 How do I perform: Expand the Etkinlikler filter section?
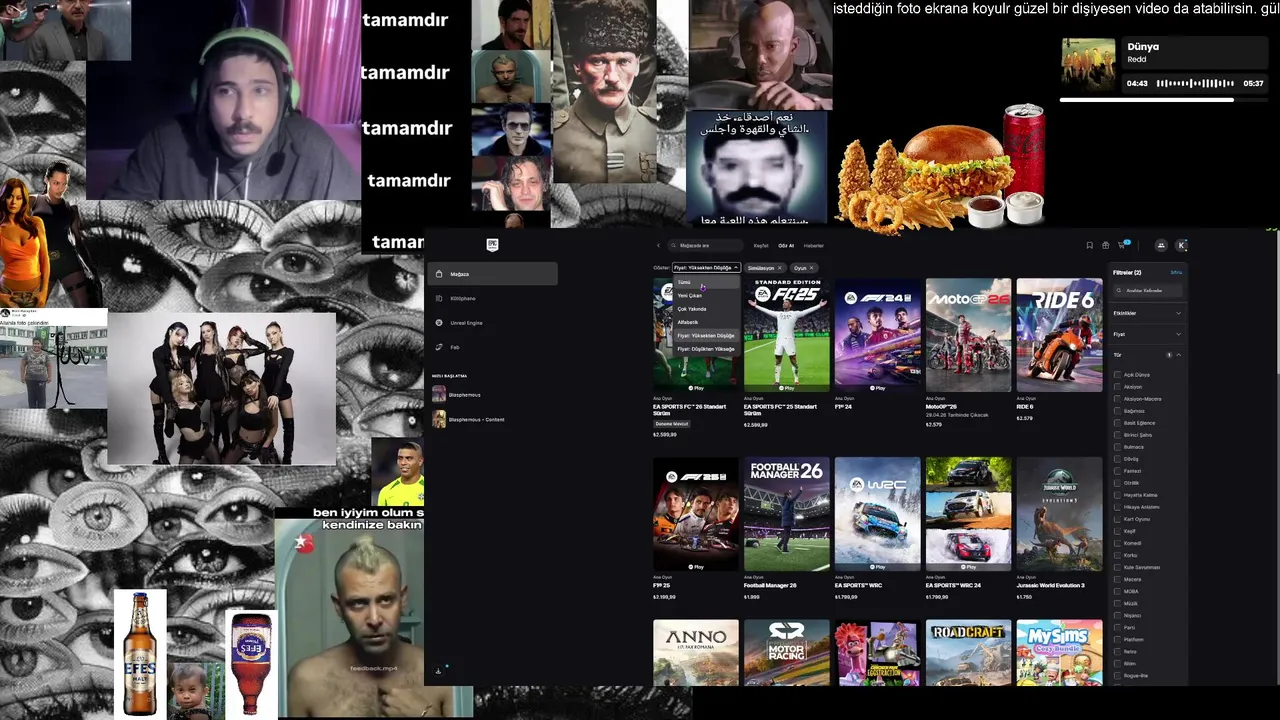pyautogui.click(x=1148, y=313)
